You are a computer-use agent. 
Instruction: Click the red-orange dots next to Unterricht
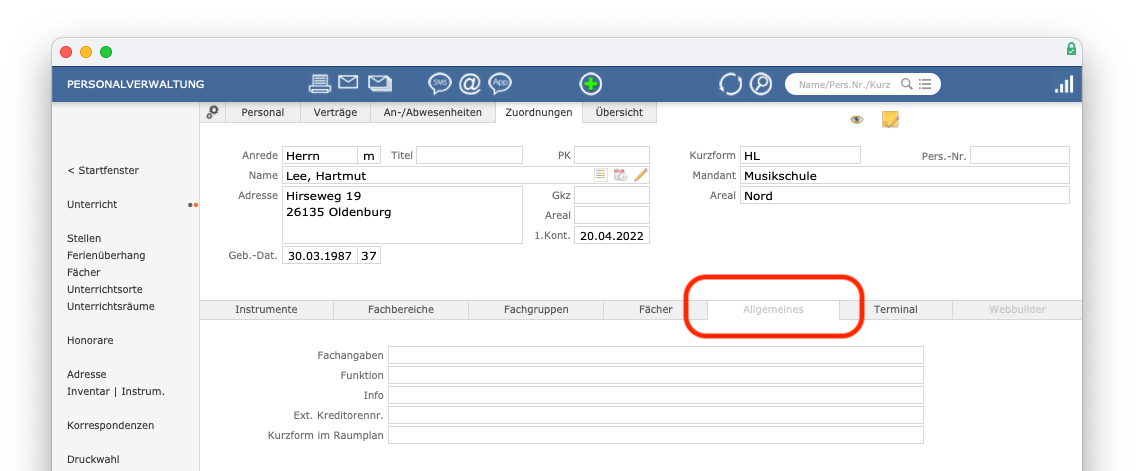[x=192, y=205]
